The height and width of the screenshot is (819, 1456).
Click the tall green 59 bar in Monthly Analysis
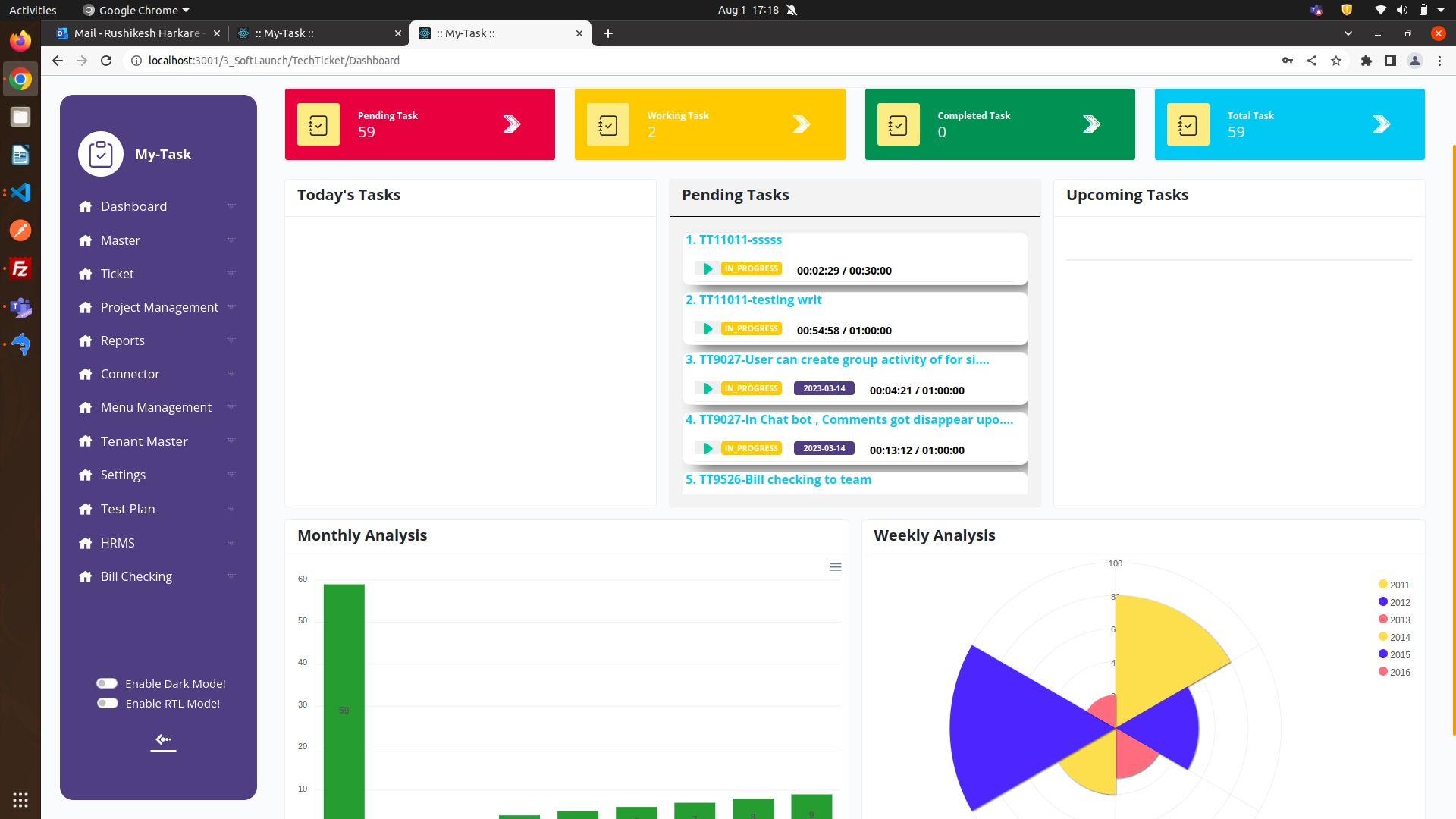344,701
